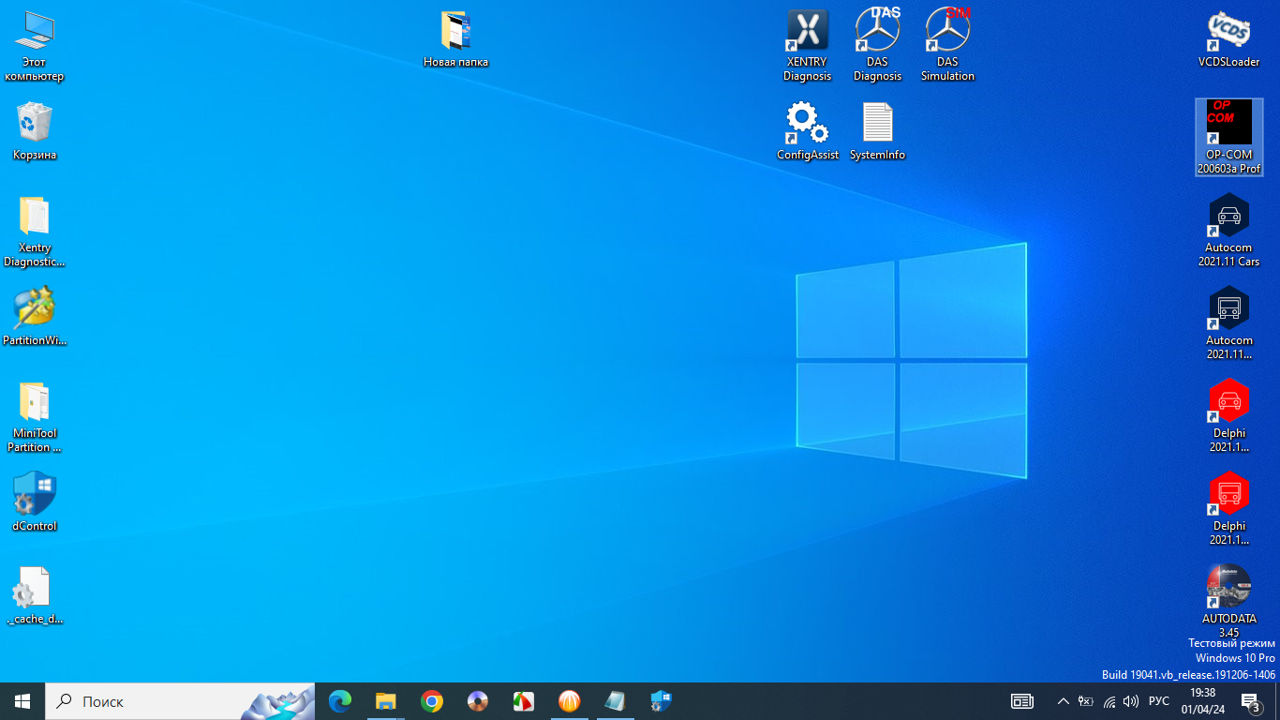The image size is (1280, 720).
Task: Select the Autocom 2021.11 Cars shortcut
Action: [x=1229, y=231]
